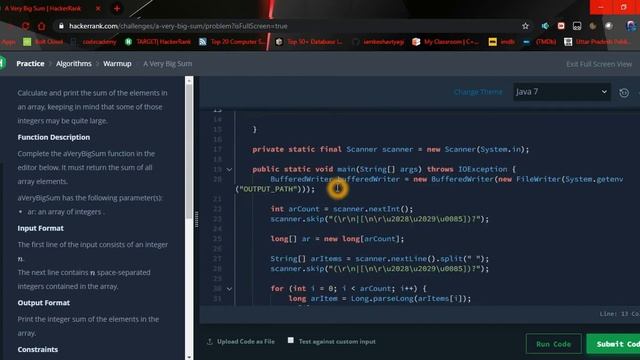The width and height of the screenshot is (640, 360).
Task: Click the problem description scrollbar thumb
Action: click(189, 151)
